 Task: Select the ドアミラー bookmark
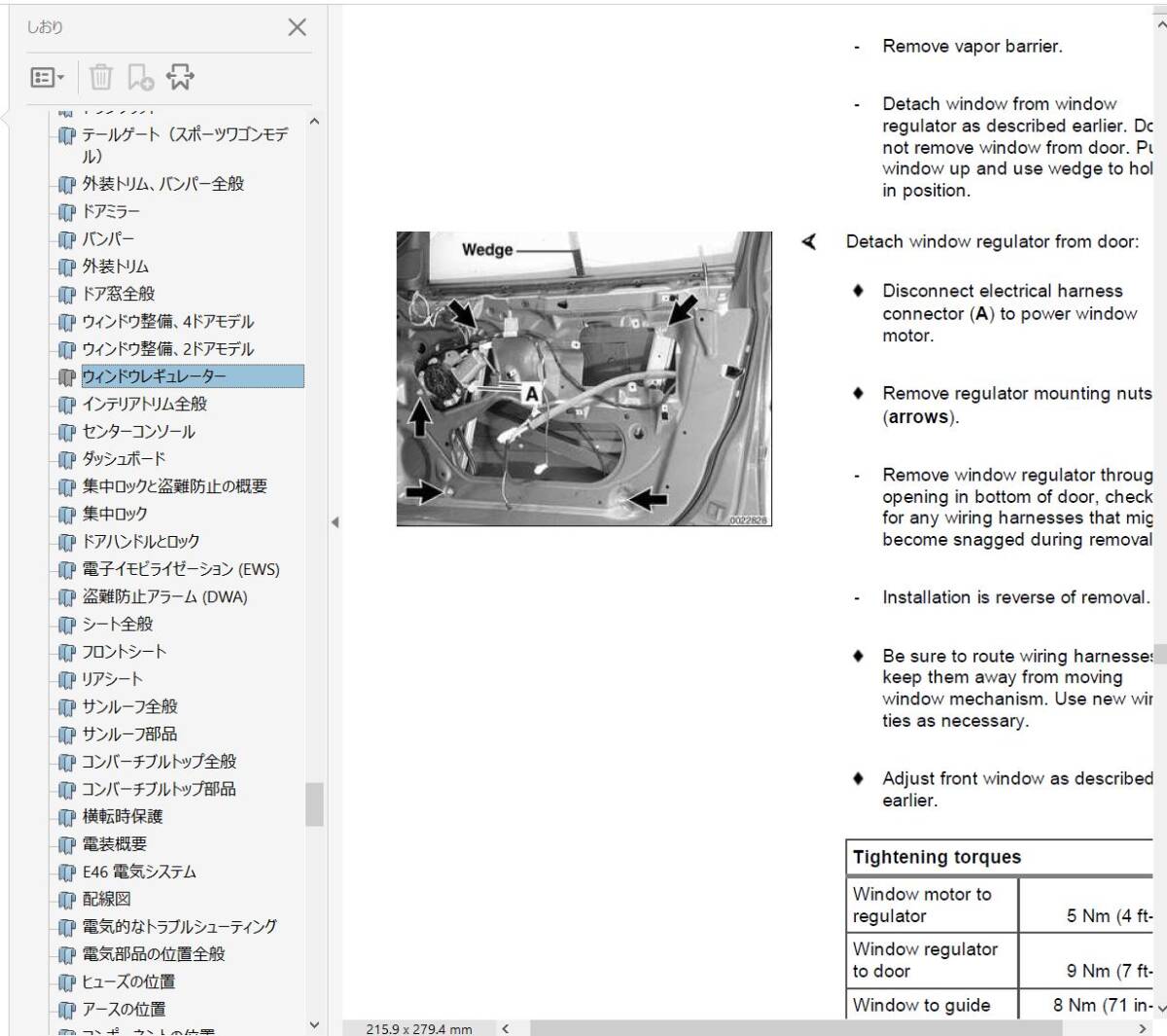pos(111,211)
